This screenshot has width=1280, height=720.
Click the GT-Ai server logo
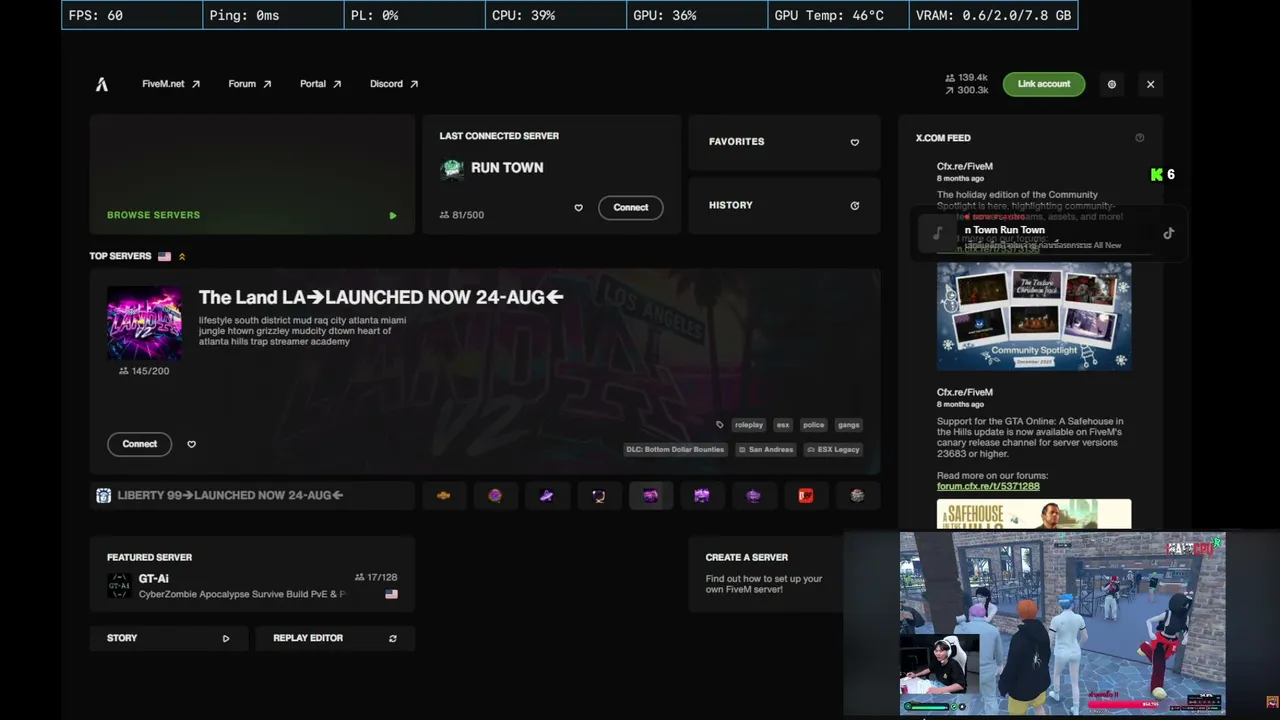click(119, 586)
